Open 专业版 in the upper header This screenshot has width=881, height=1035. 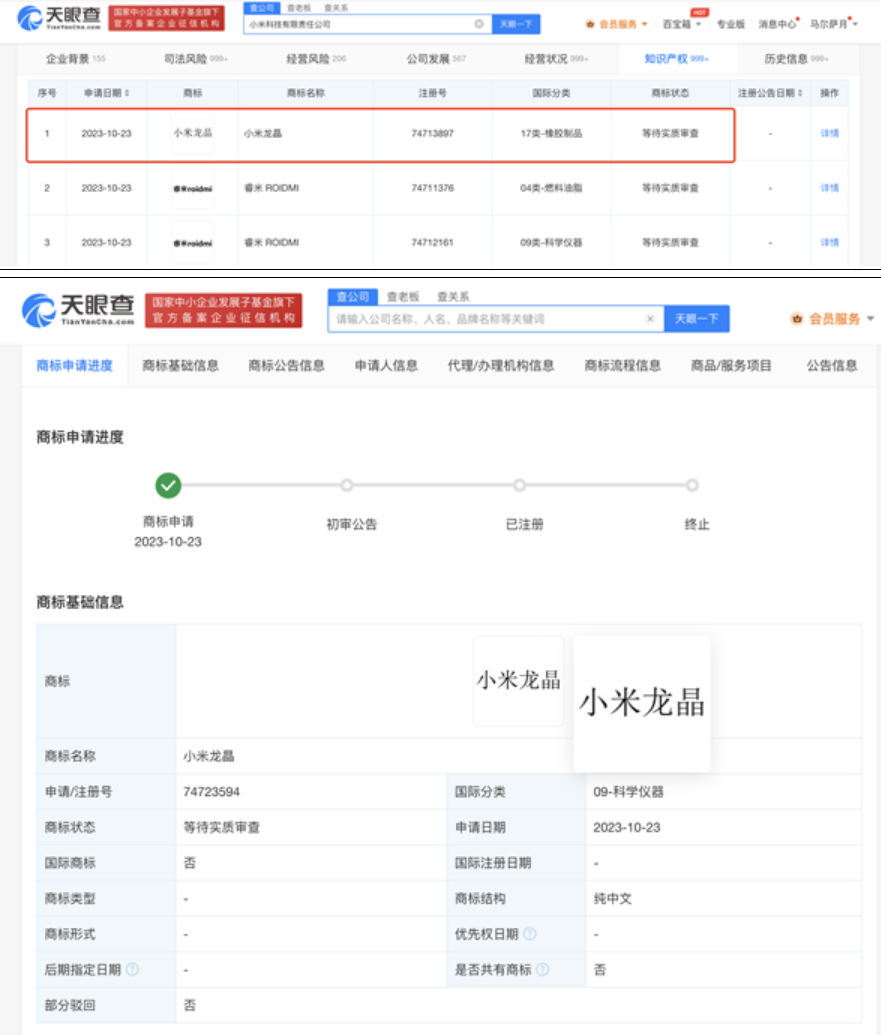pos(731,24)
